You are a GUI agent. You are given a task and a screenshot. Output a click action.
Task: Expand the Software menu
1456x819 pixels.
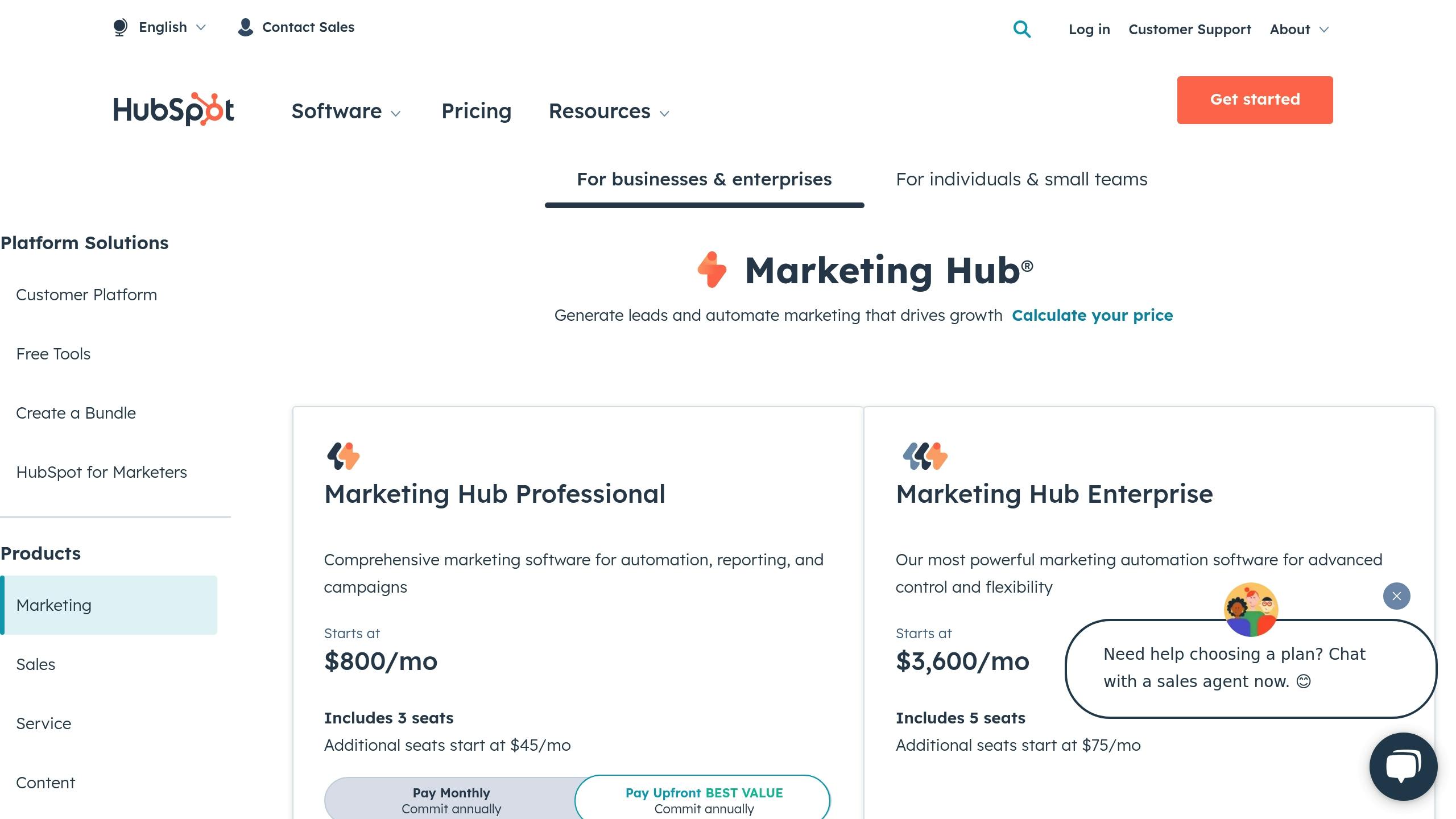[346, 111]
